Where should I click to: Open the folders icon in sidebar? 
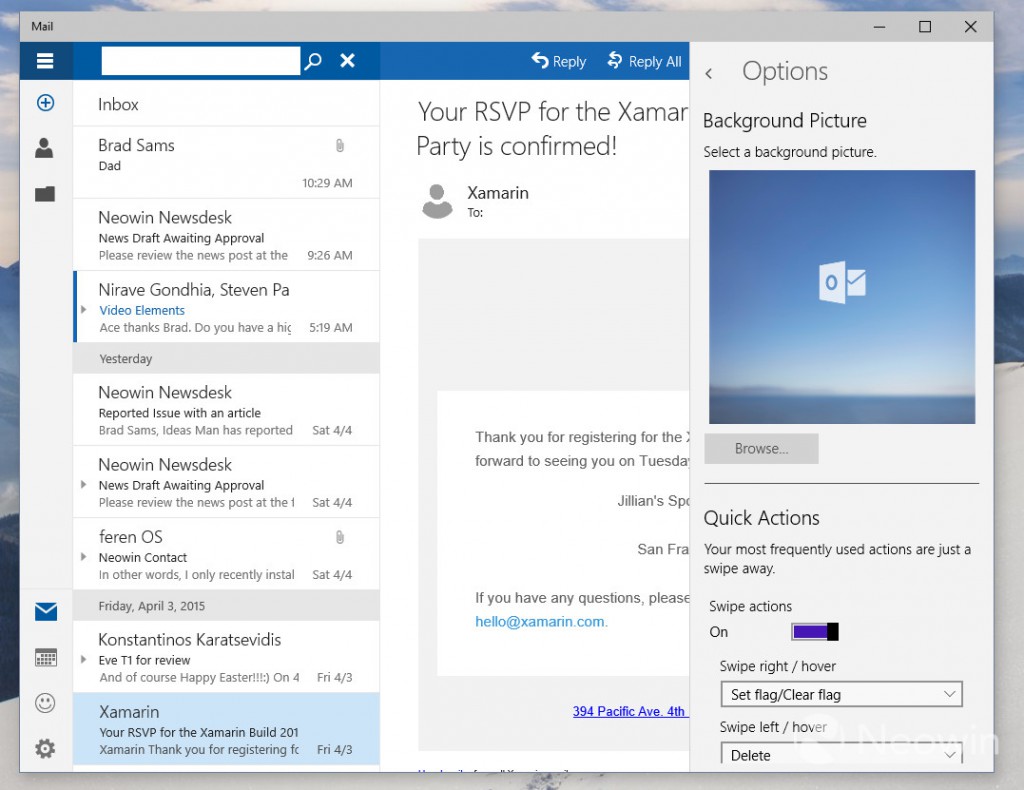[45, 194]
